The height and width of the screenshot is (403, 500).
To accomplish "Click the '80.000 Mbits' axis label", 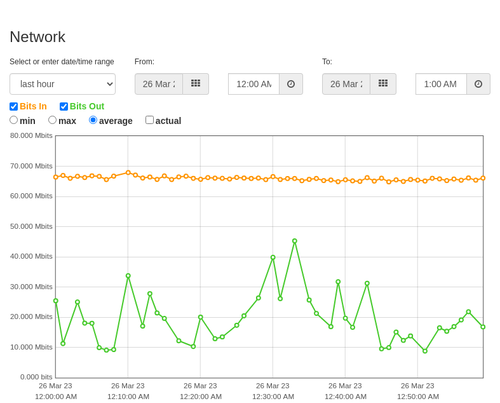I will pos(31,136).
